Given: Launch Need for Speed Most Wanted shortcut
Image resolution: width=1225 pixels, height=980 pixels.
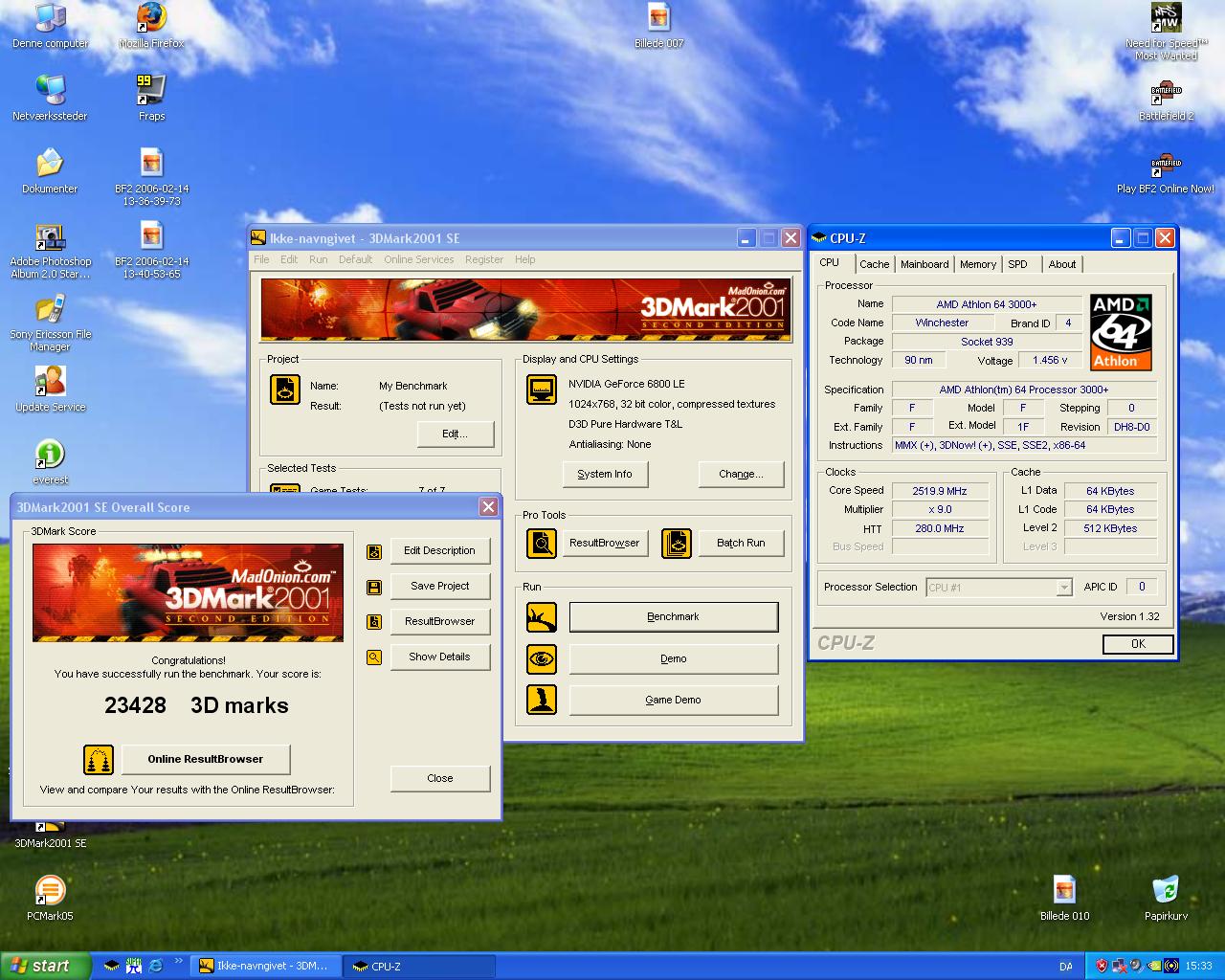Looking at the screenshot, I should click(x=1166, y=33).
